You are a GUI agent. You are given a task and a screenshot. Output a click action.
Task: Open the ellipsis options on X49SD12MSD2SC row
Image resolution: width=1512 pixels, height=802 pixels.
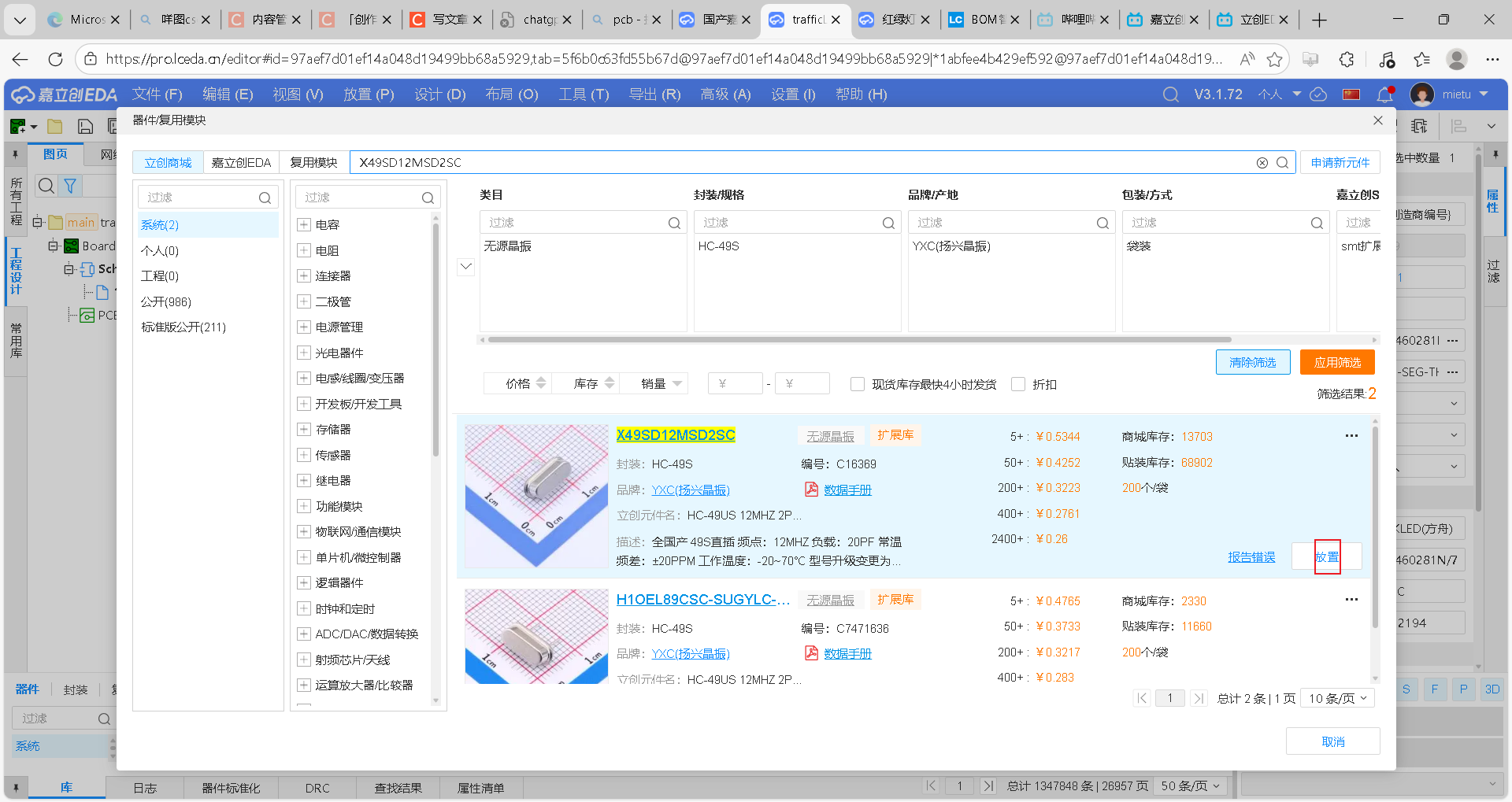[x=1352, y=435]
